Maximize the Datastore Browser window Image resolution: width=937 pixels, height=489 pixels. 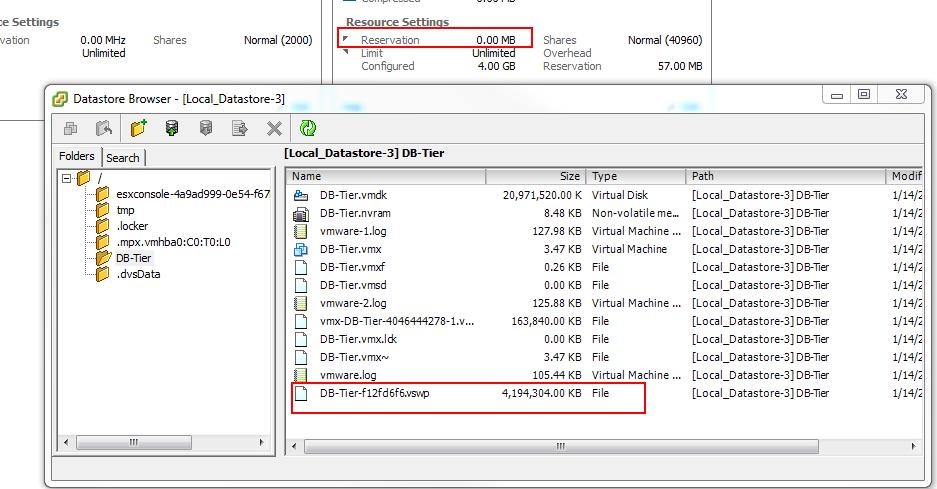click(x=863, y=94)
